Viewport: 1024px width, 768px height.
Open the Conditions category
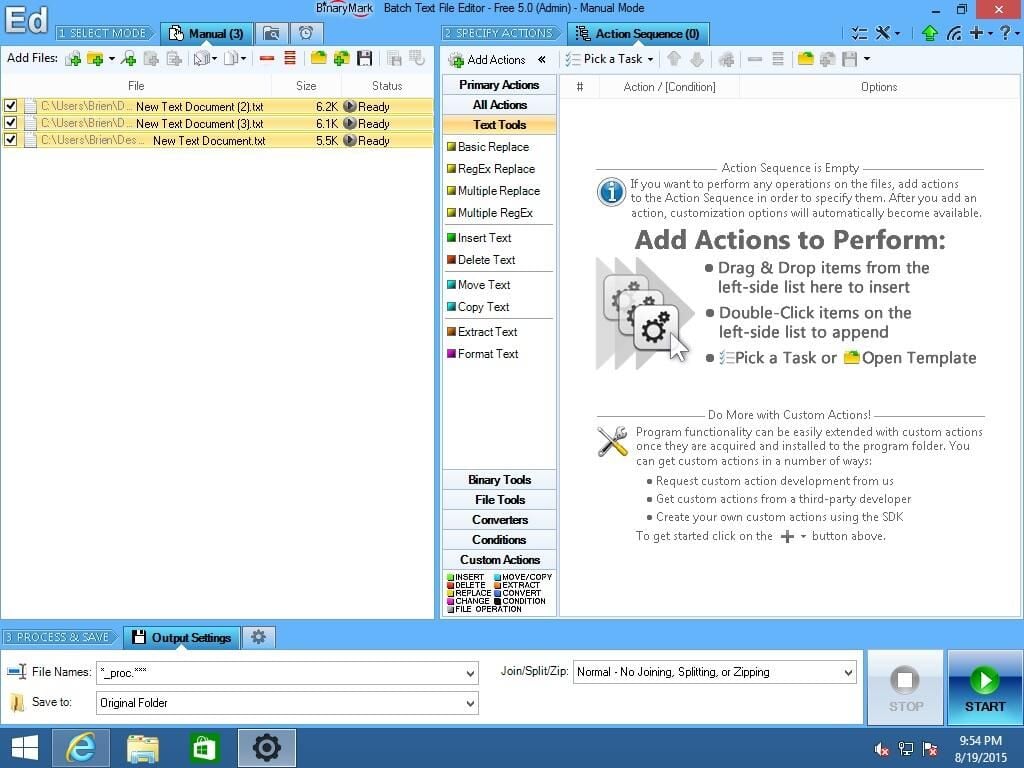coord(500,539)
